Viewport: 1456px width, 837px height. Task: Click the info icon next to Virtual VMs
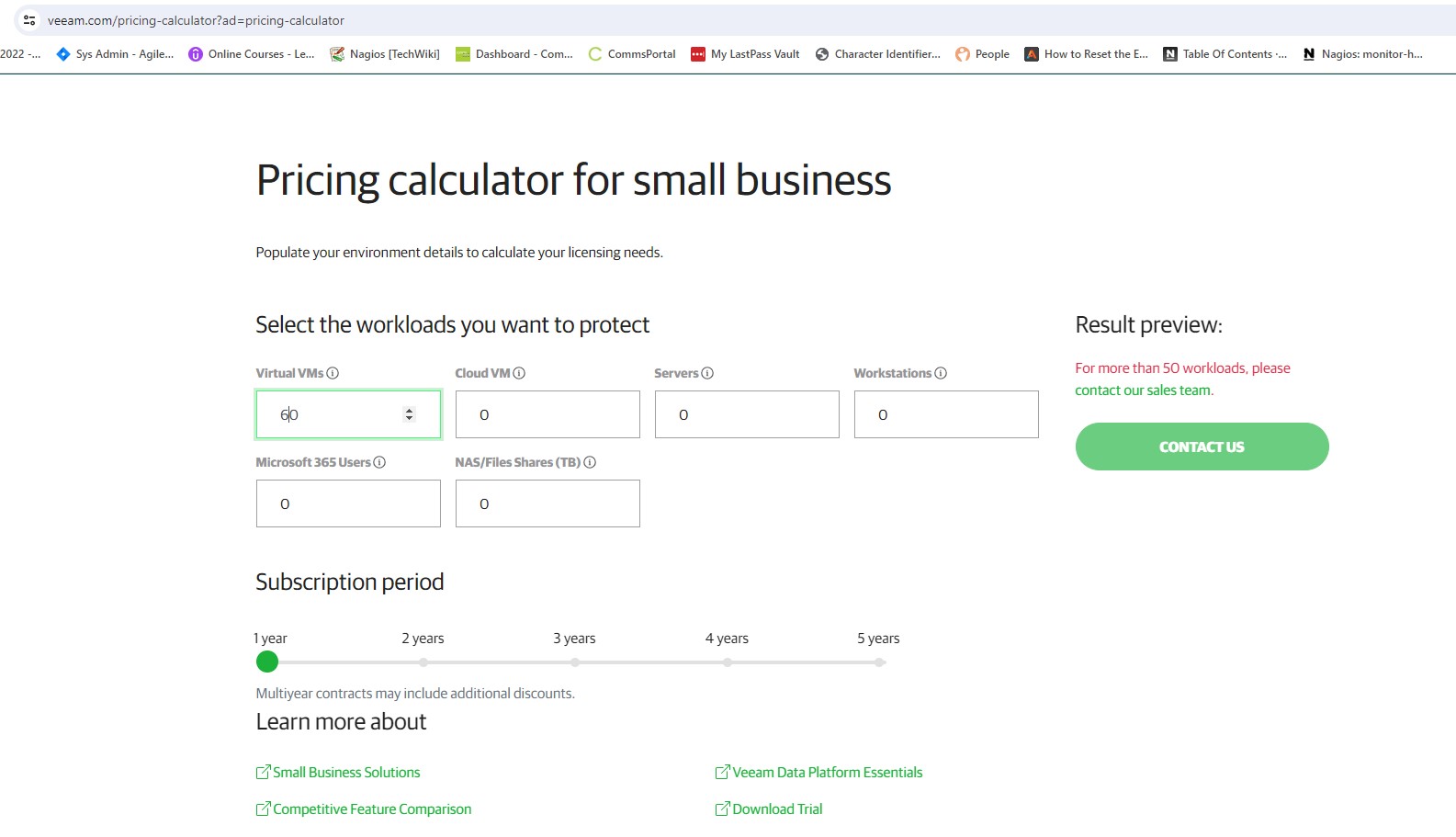333,373
